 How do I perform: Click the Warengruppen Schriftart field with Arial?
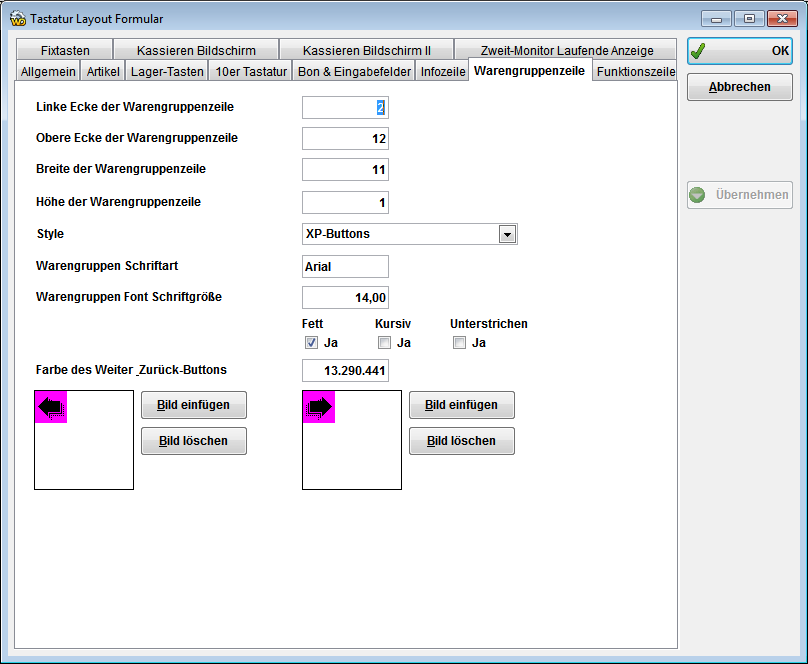click(345, 266)
